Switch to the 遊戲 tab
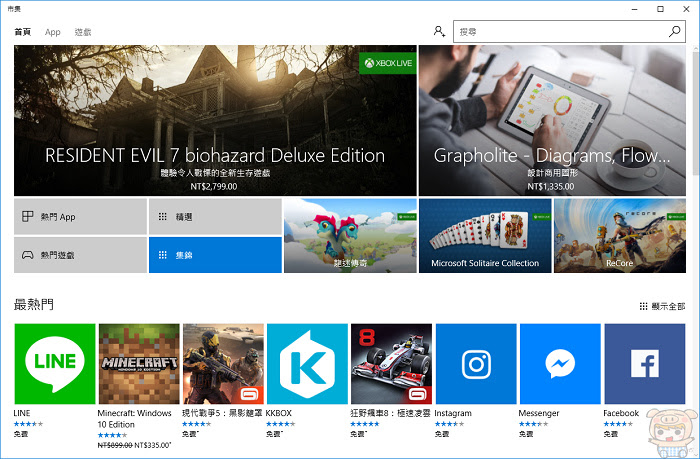Screen dimensions: 700x459 tap(83, 32)
